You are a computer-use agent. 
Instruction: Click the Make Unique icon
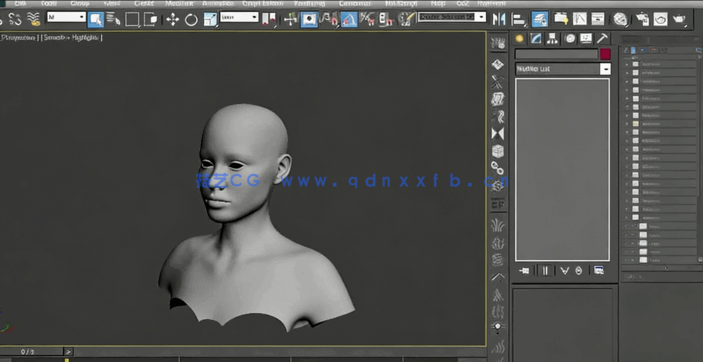564,270
